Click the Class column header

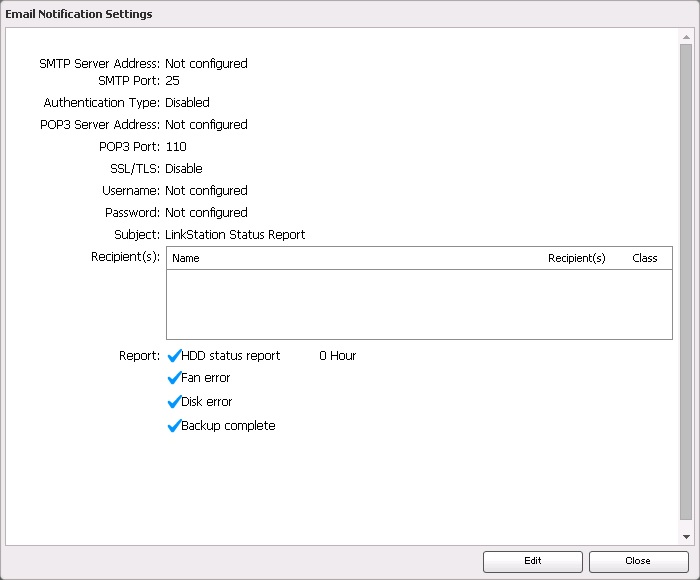[645, 258]
